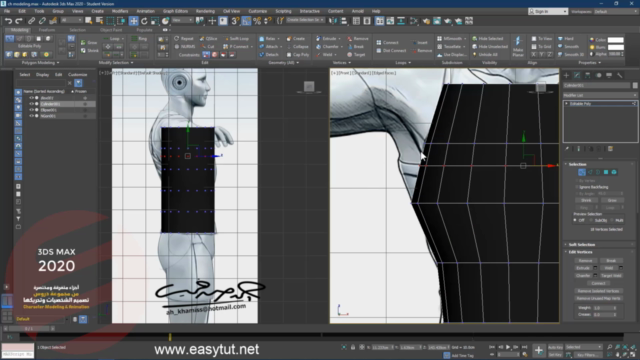The image size is (640, 360).
Task: Select the Multi preview selection radio
Action: 612,220
